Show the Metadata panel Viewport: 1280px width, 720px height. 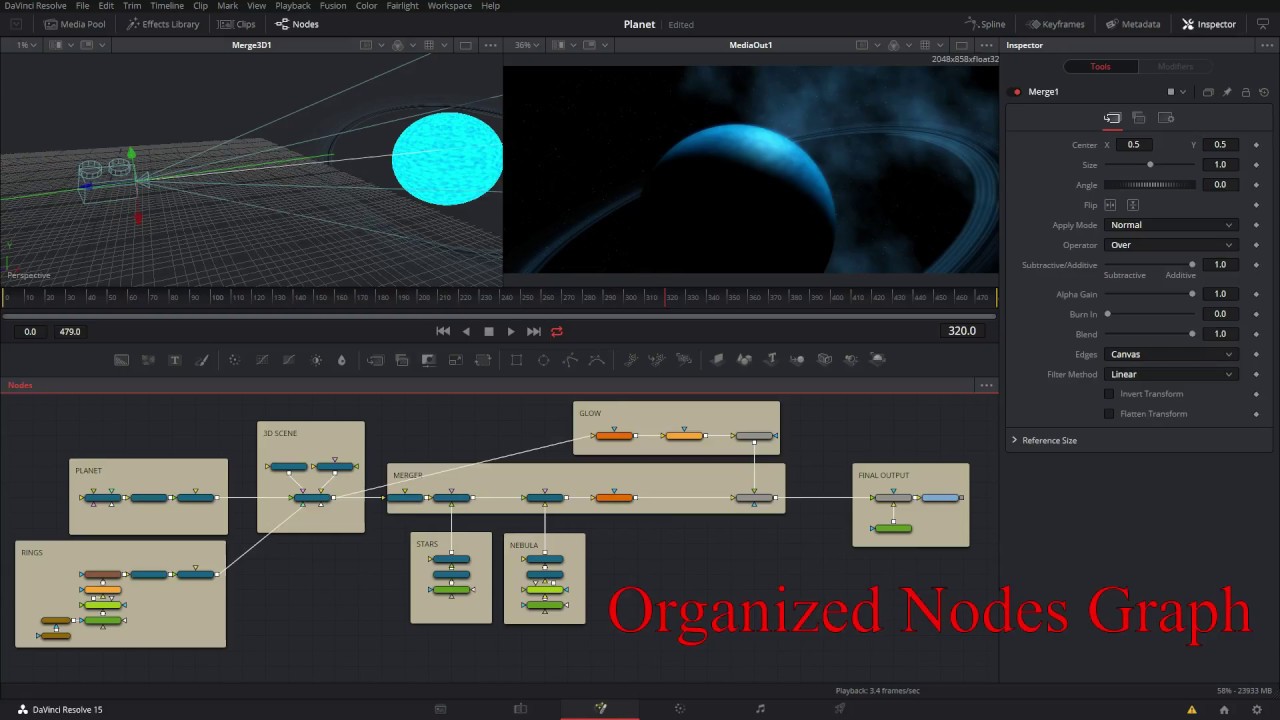coord(1133,24)
